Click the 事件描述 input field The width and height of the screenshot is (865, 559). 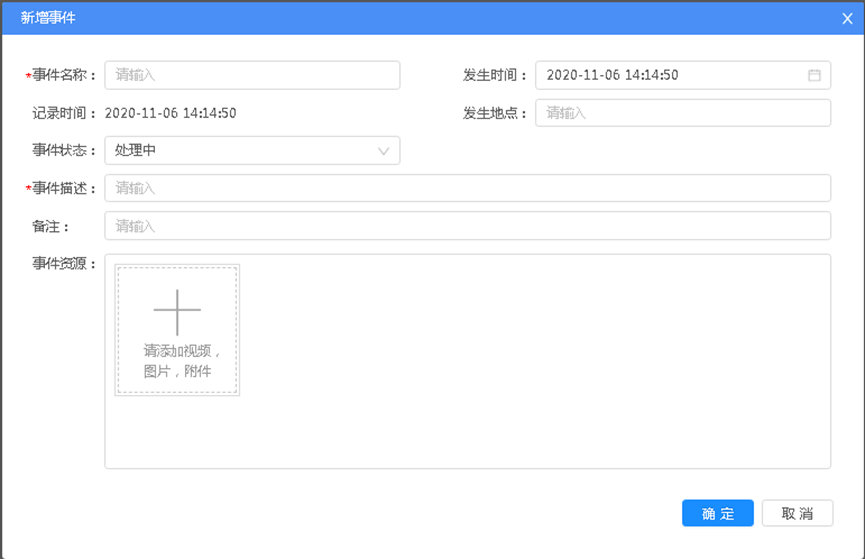click(x=468, y=188)
